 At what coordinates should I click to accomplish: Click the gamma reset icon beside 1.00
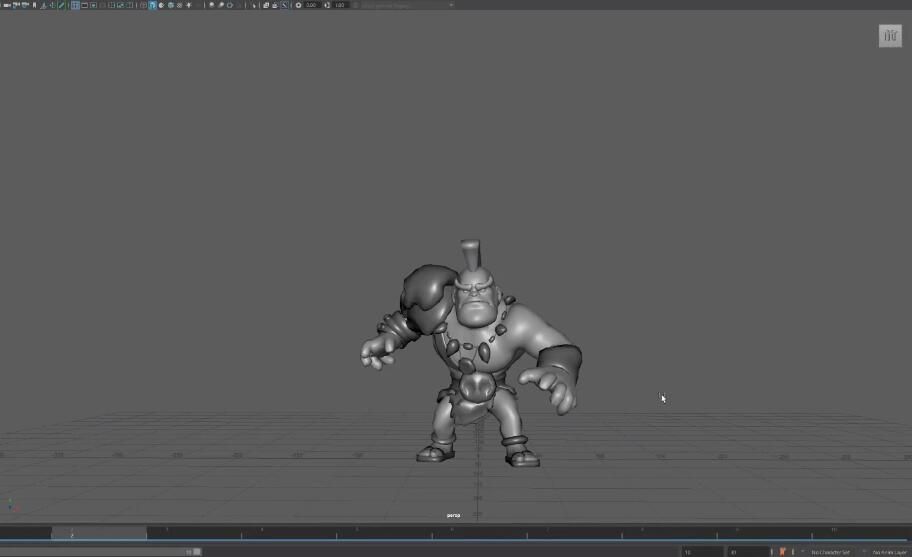327,5
